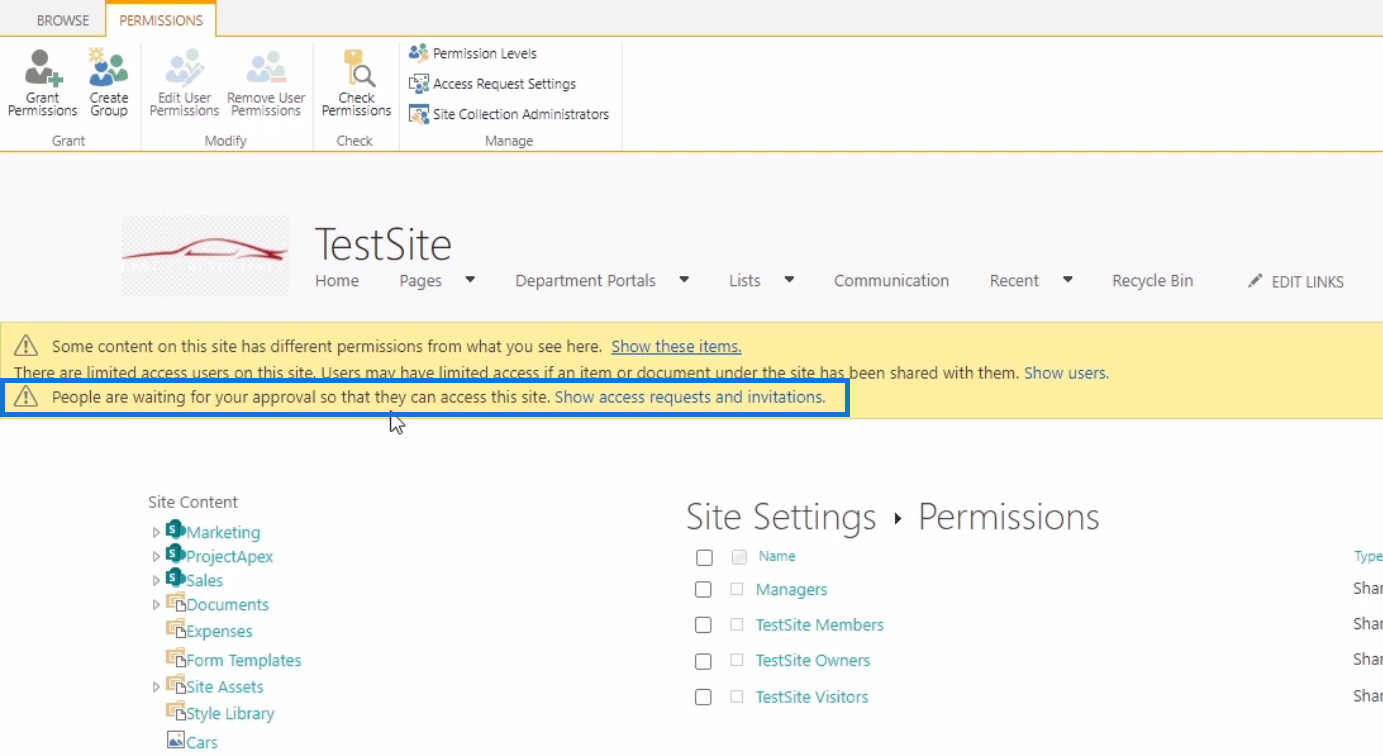Open the Create Group ribbon icon
1383x756 pixels.
click(108, 68)
